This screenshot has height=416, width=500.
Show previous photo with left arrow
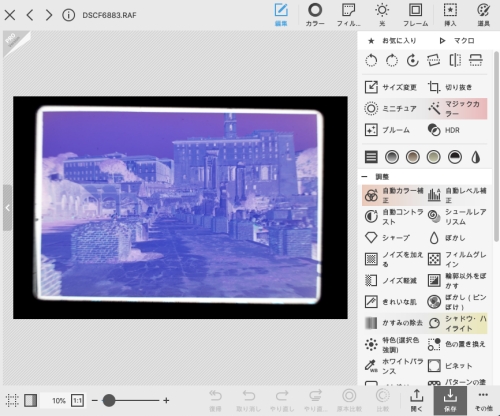[x=30, y=15]
